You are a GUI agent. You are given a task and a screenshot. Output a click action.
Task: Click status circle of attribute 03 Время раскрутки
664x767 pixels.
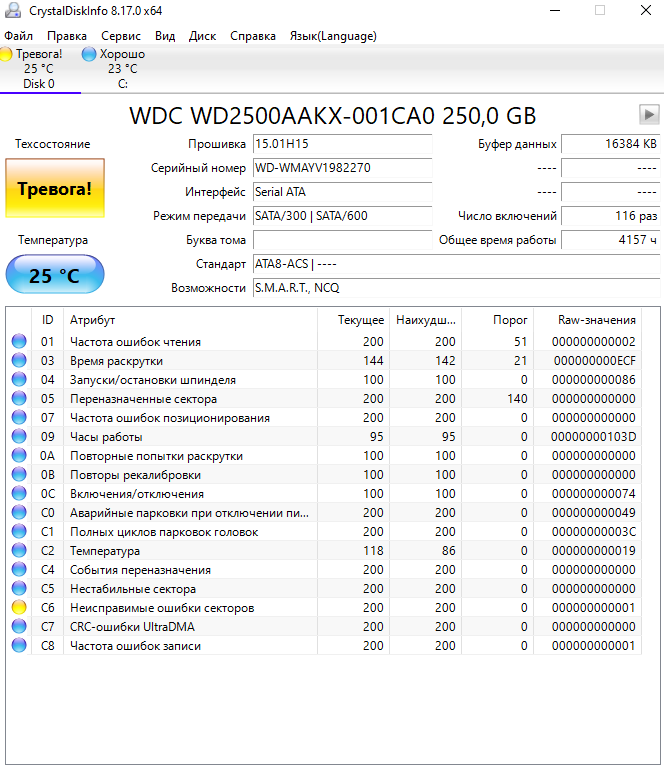point(19,360)
